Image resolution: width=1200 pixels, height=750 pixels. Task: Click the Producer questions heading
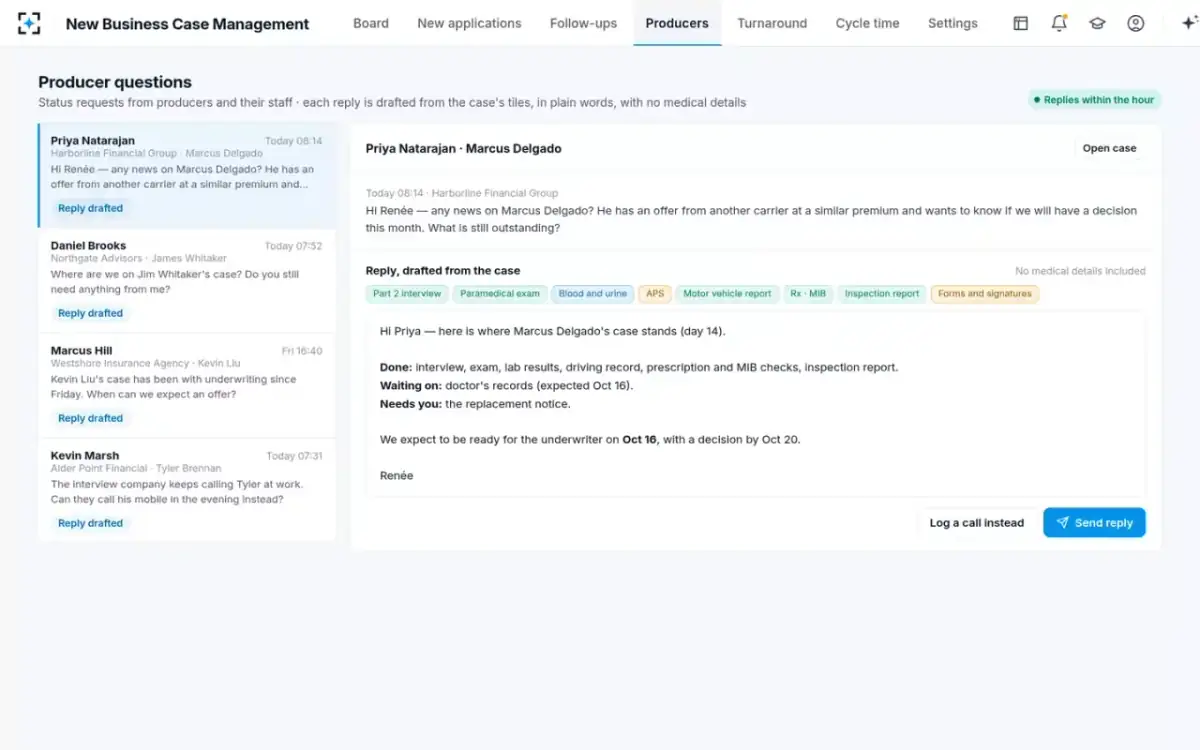(x=115, y=82)
